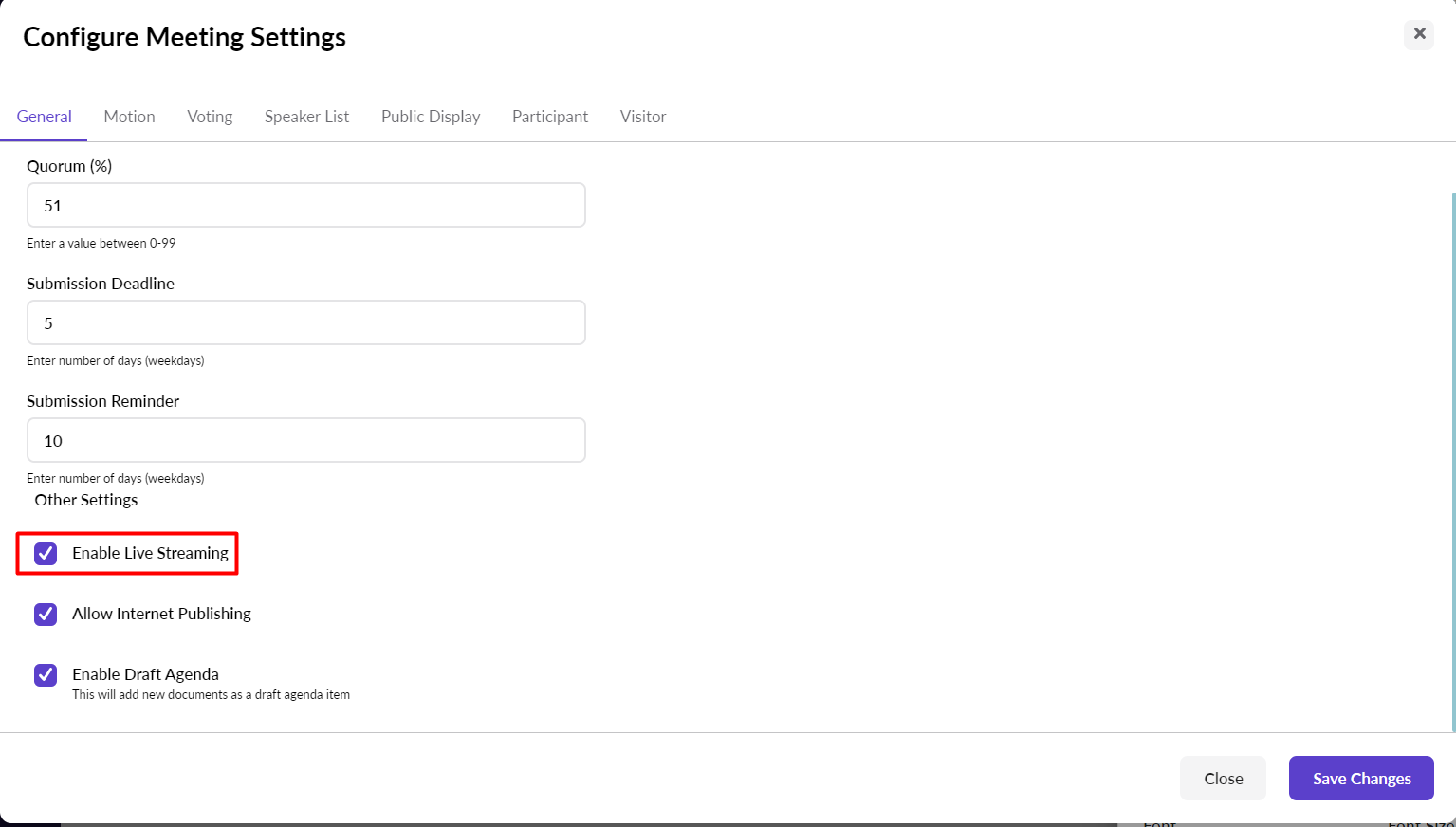Select the Public Display tab

(431, 117)
